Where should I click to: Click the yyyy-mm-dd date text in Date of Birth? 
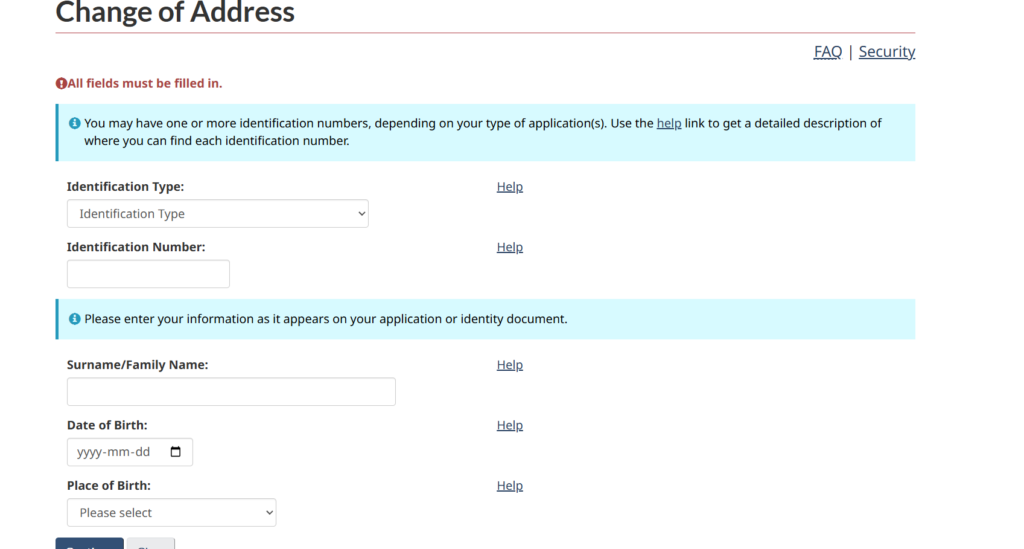click(x=113, y=452)
